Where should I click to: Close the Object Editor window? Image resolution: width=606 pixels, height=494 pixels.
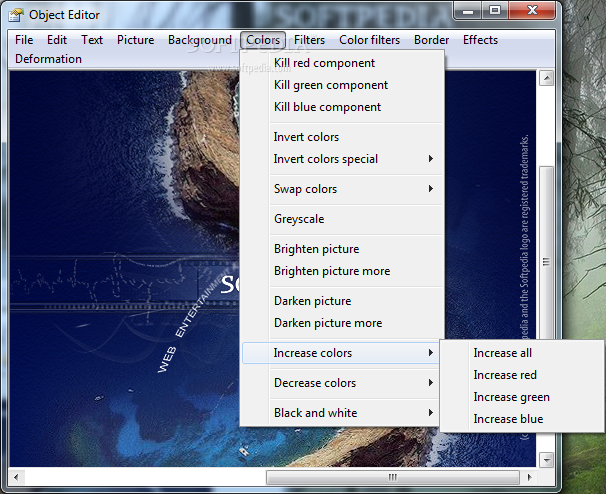pyautogui.click(x=532, y=11)
